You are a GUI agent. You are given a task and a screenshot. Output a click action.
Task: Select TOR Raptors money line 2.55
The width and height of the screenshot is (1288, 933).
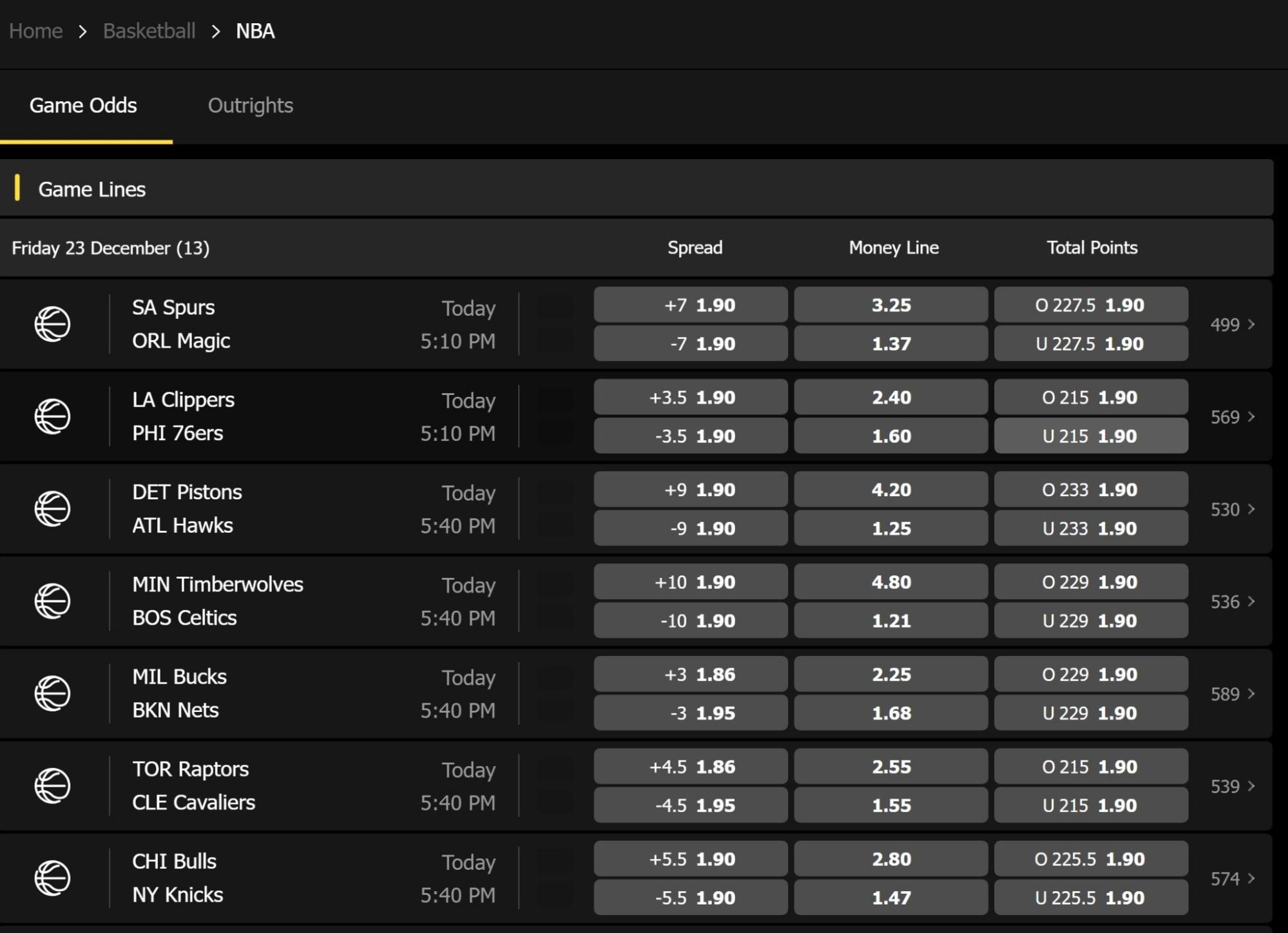click(891, 767)
